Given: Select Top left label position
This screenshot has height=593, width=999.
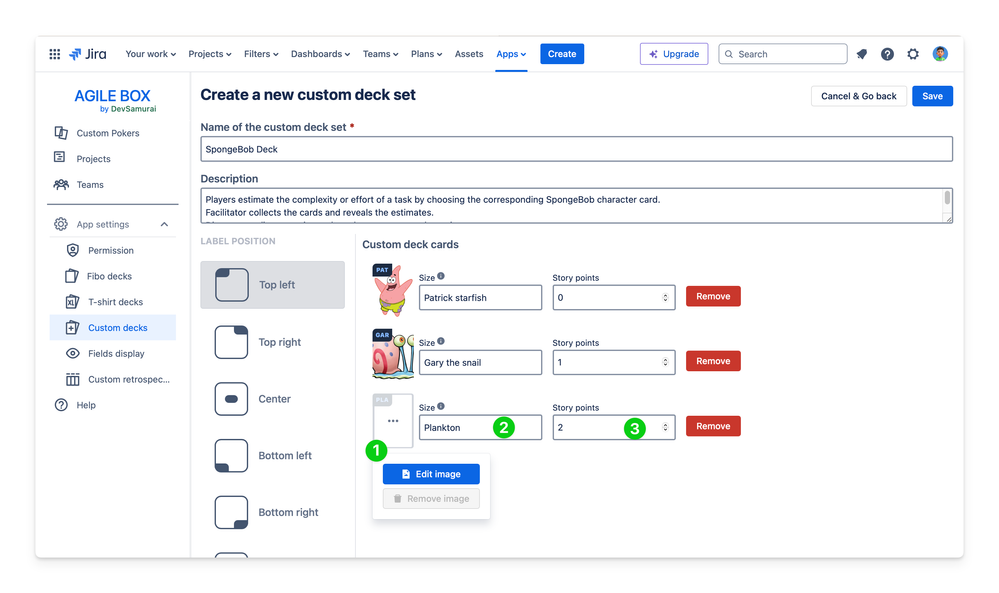Looking at the screenshot, I should coord(273,285).
